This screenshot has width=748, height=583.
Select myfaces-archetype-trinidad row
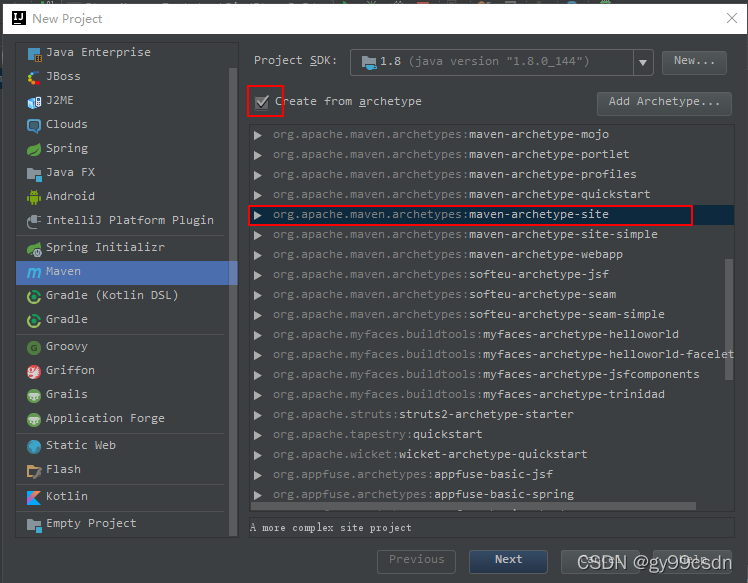(491, 395)
